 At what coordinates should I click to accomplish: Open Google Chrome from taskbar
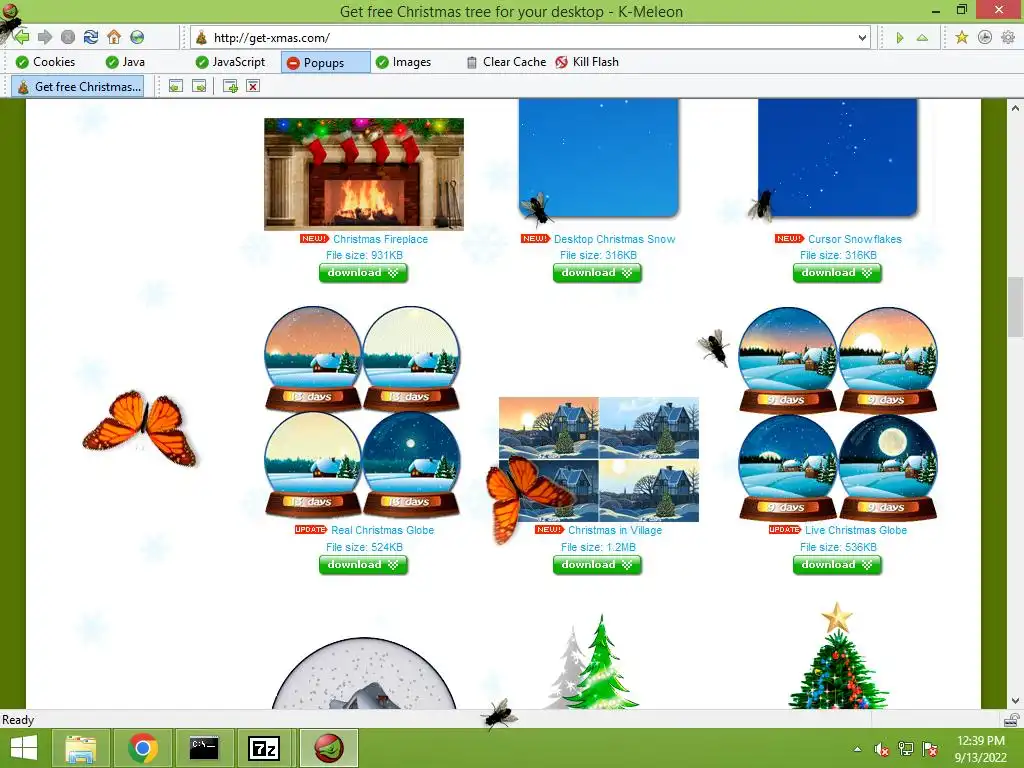143,748
